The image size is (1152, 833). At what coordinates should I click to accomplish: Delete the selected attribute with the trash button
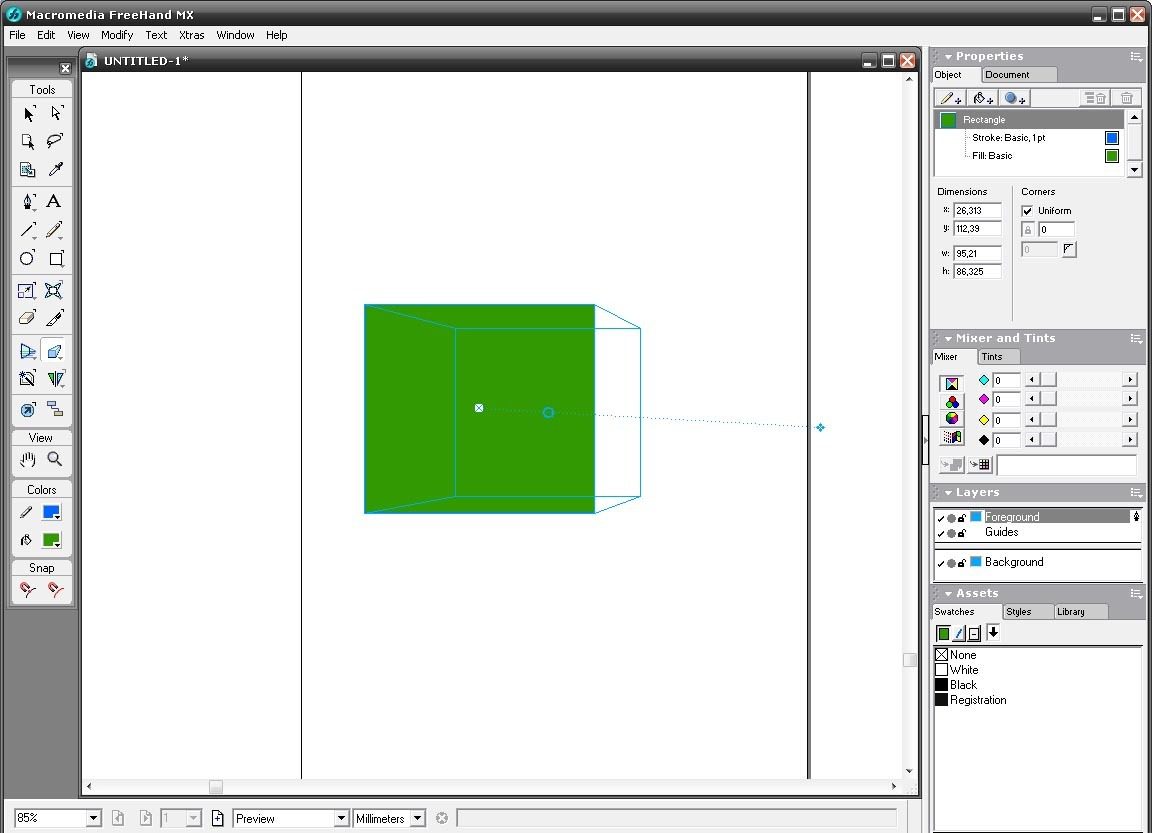1126,97
